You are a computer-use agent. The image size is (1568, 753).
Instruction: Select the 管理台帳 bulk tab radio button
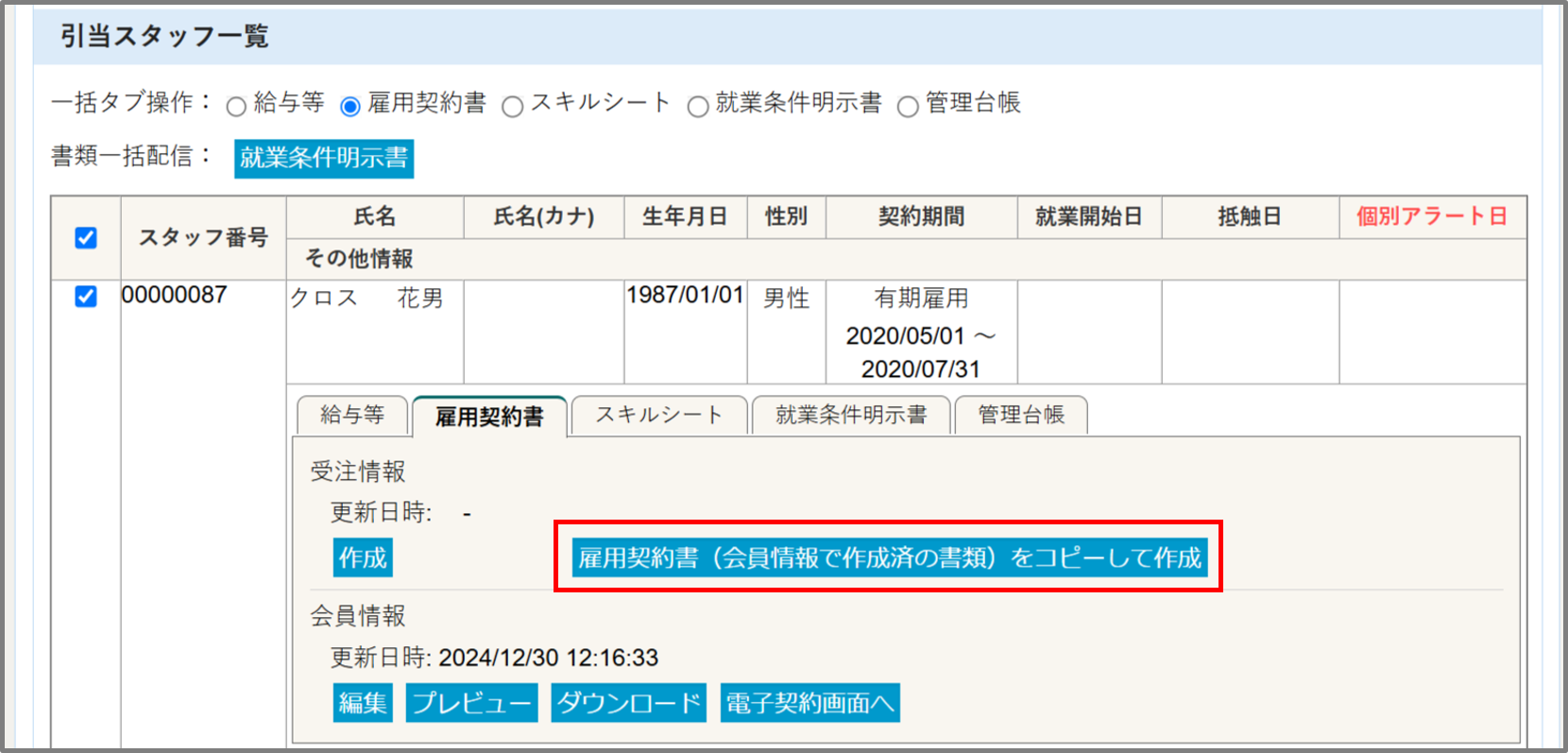click(x=908, y=106)
